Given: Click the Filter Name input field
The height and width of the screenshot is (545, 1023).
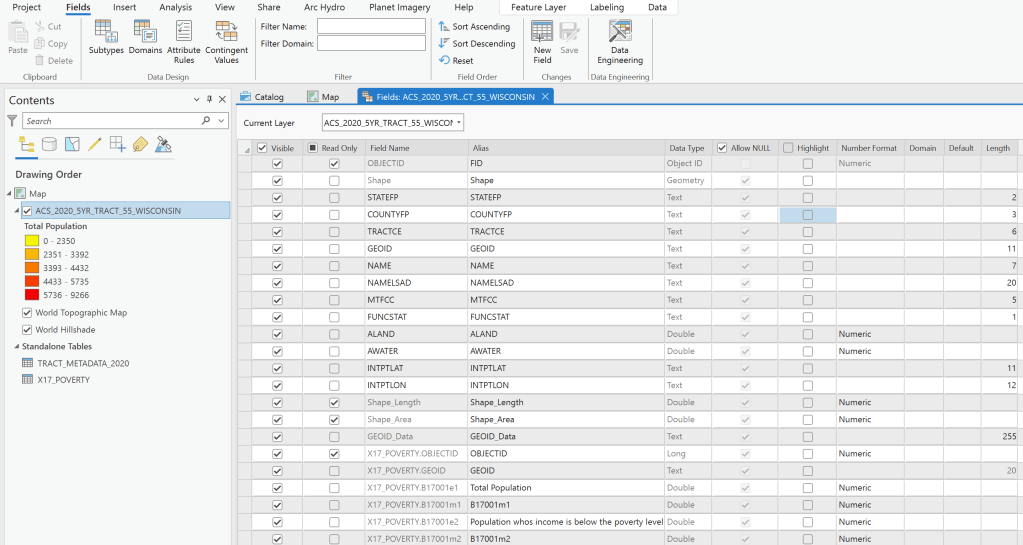Looking at the screenshot, I should coord(371,26).
